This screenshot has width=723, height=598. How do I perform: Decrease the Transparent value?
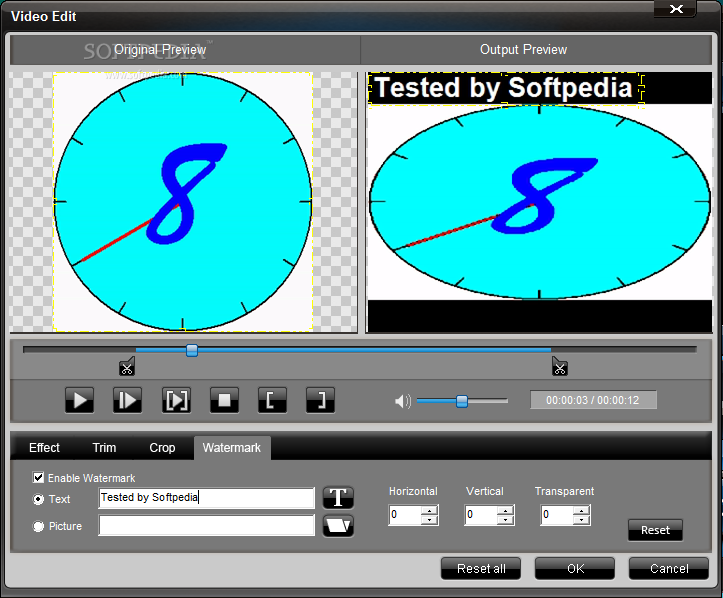coord(581,520)
